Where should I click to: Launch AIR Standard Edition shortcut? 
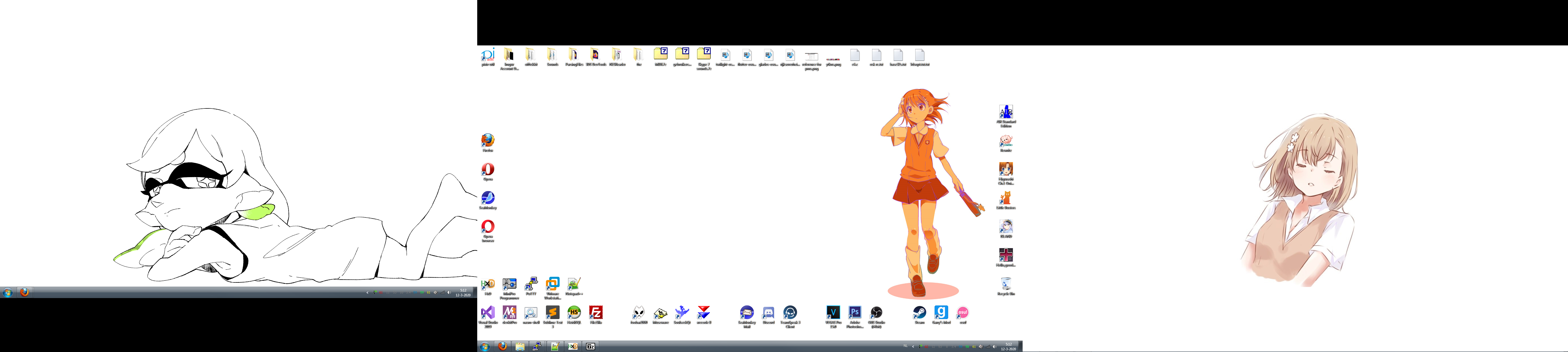(x=1006, y=116)
